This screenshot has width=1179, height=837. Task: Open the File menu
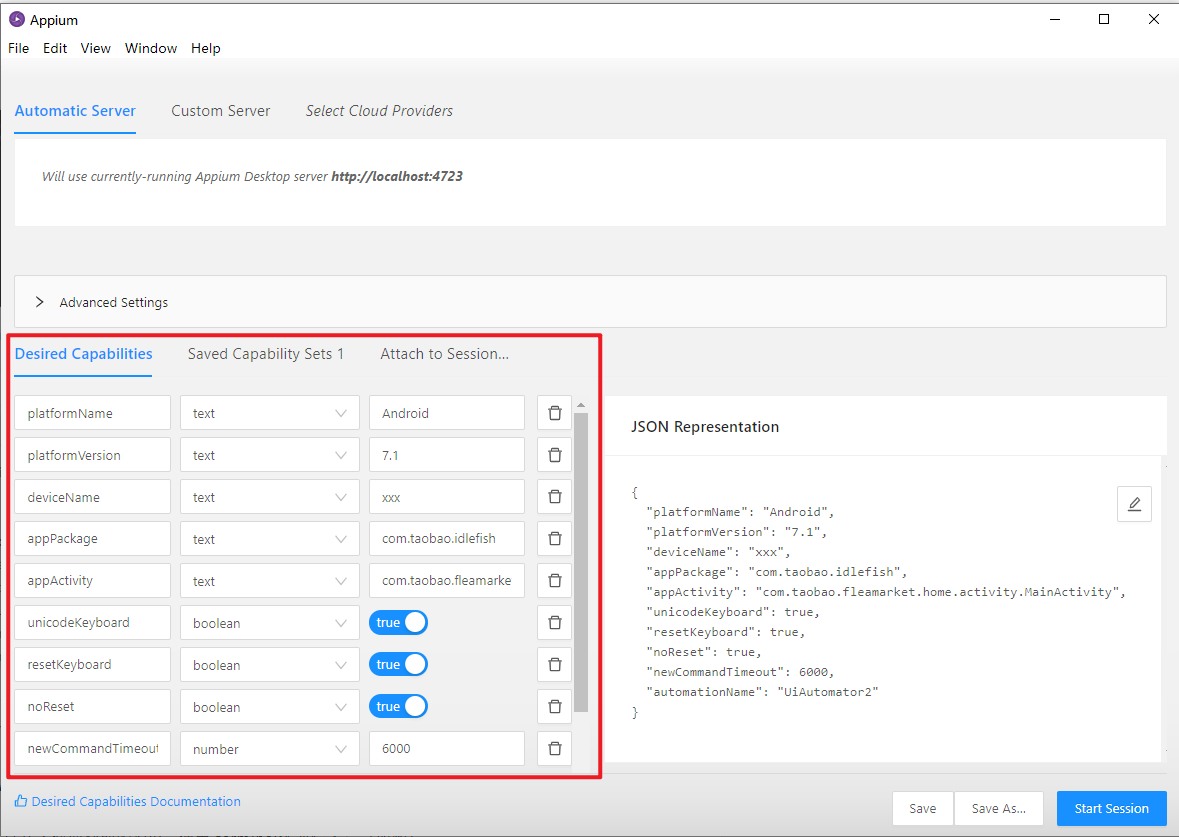pos(19,48)
